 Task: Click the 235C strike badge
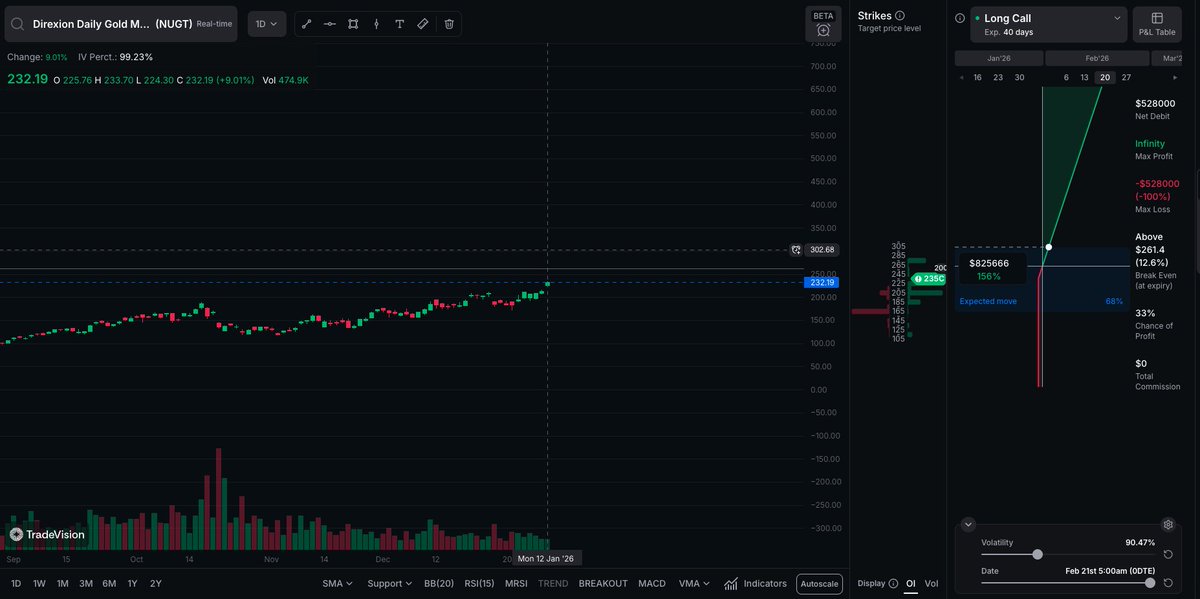click(x=929, y=279)
